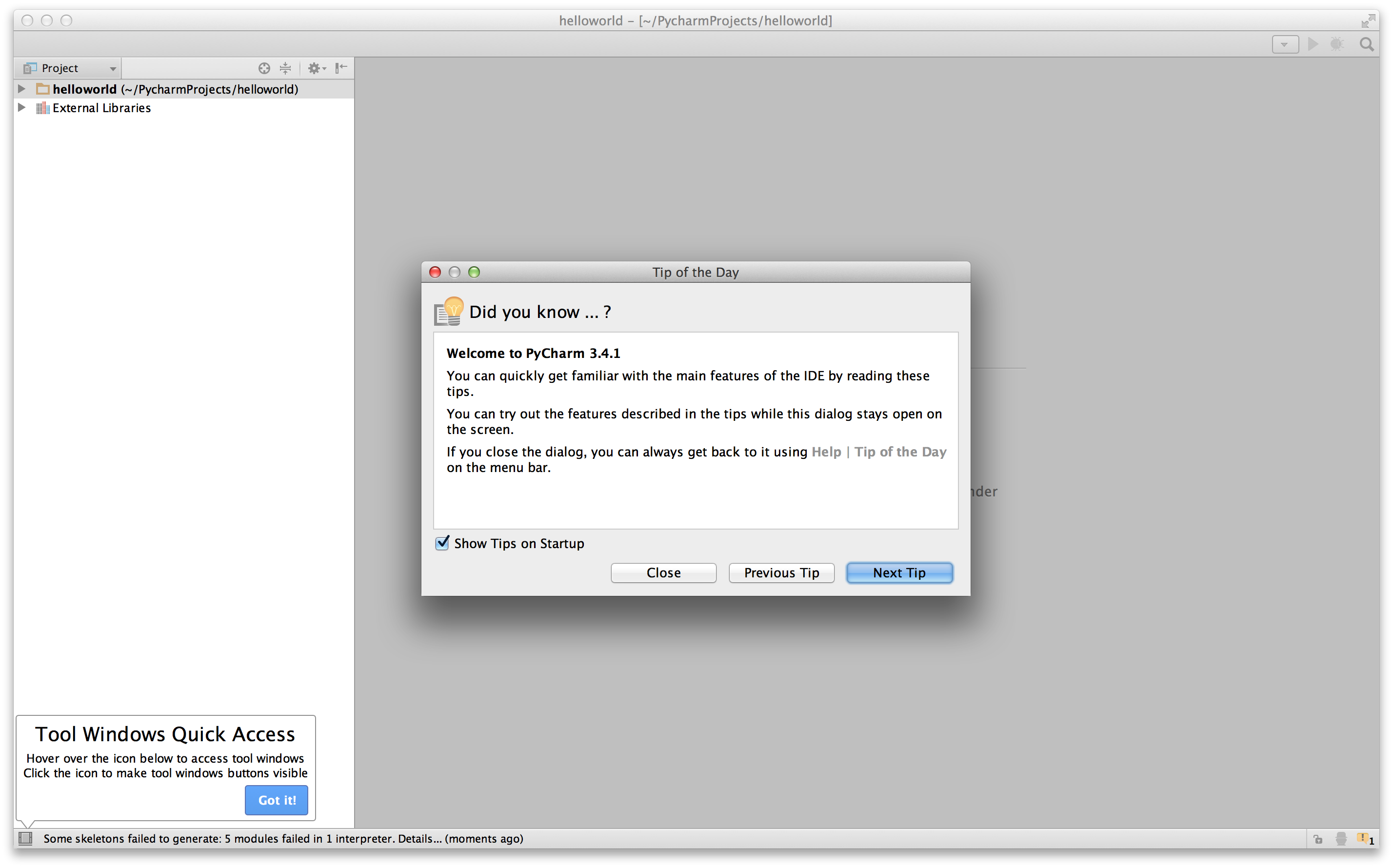Click the Run (play) toolbar icon
The height and width of the screenshot is (868, 1393).
click(x=1313, y=44)
